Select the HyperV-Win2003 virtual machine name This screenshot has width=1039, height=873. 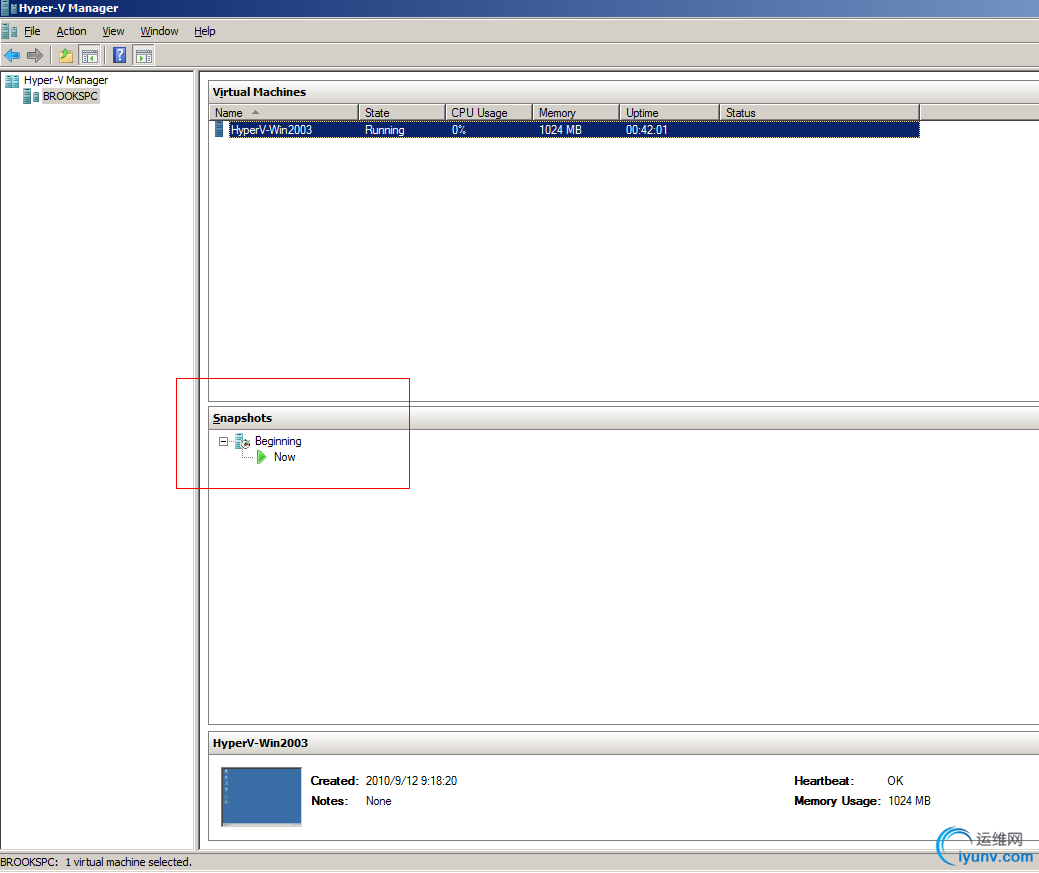pyautogui.click(x=272, y=130)
